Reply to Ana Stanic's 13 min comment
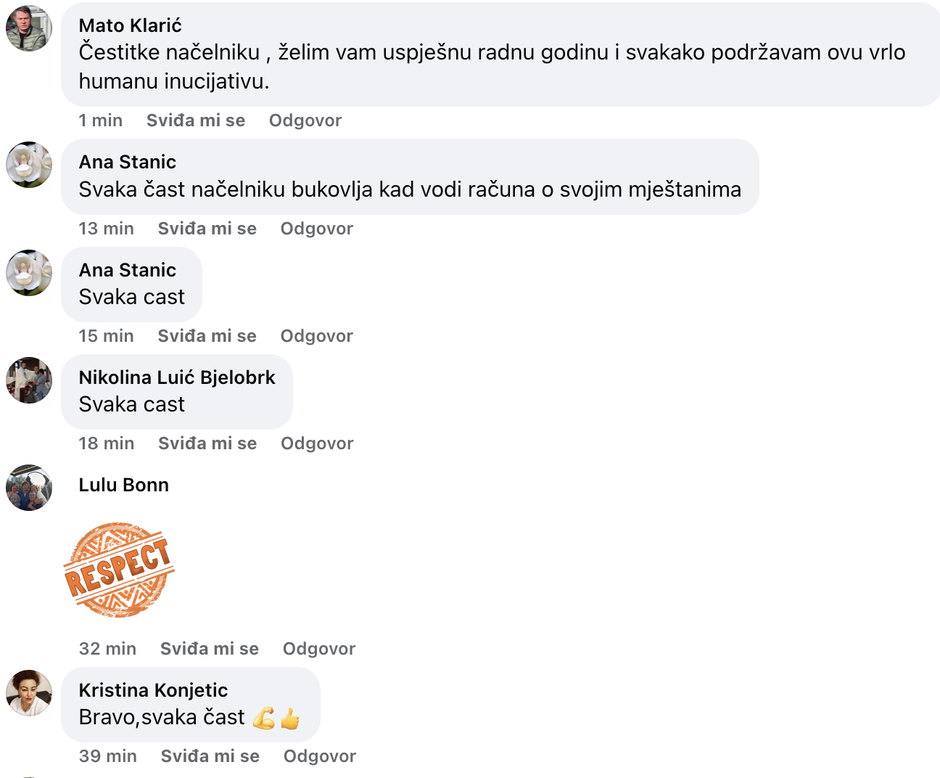The width and height of the screenshot is (940, 778). pyautogui.click(x=316, y=228)
